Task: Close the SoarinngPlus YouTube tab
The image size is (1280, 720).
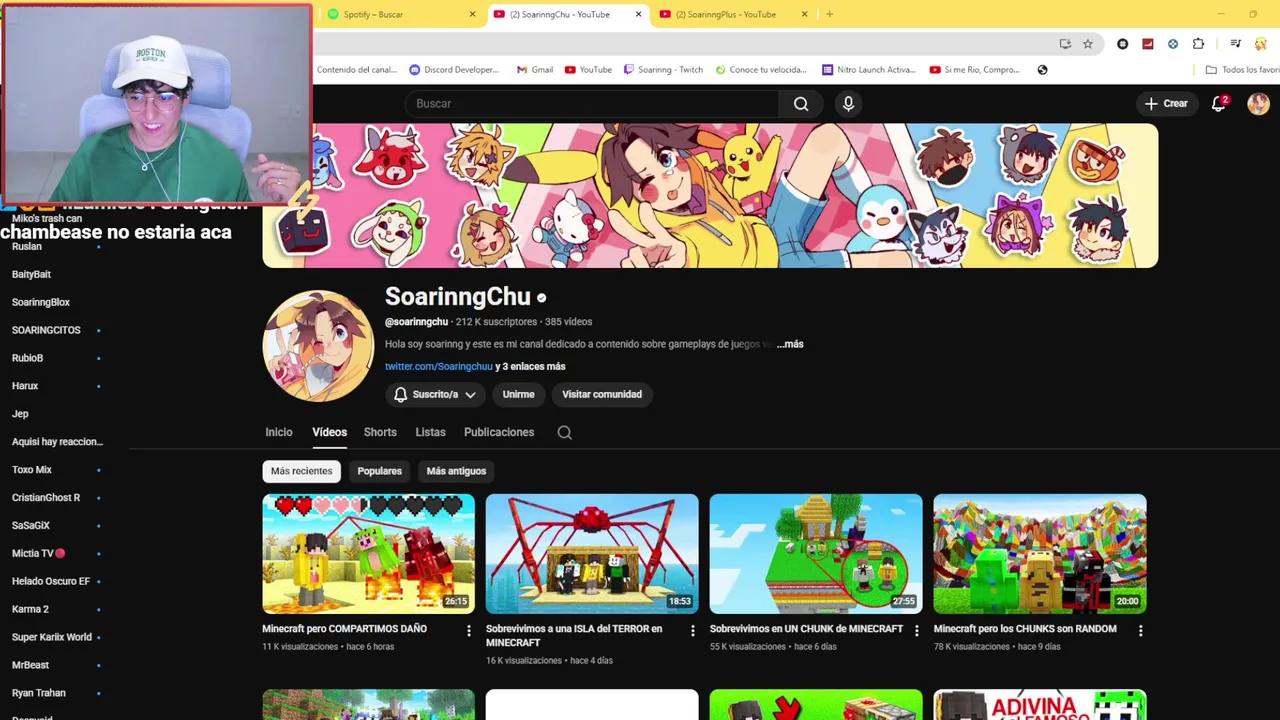Action: [804, 14]
